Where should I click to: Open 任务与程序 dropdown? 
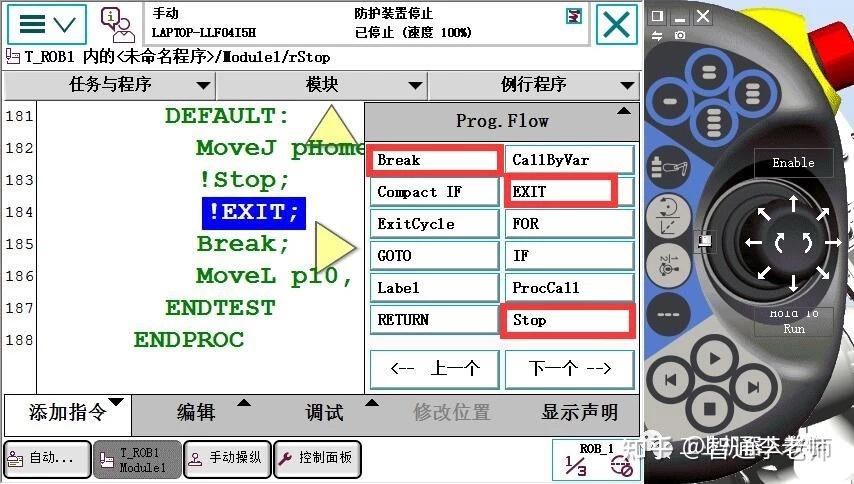(x=109, y=85)
